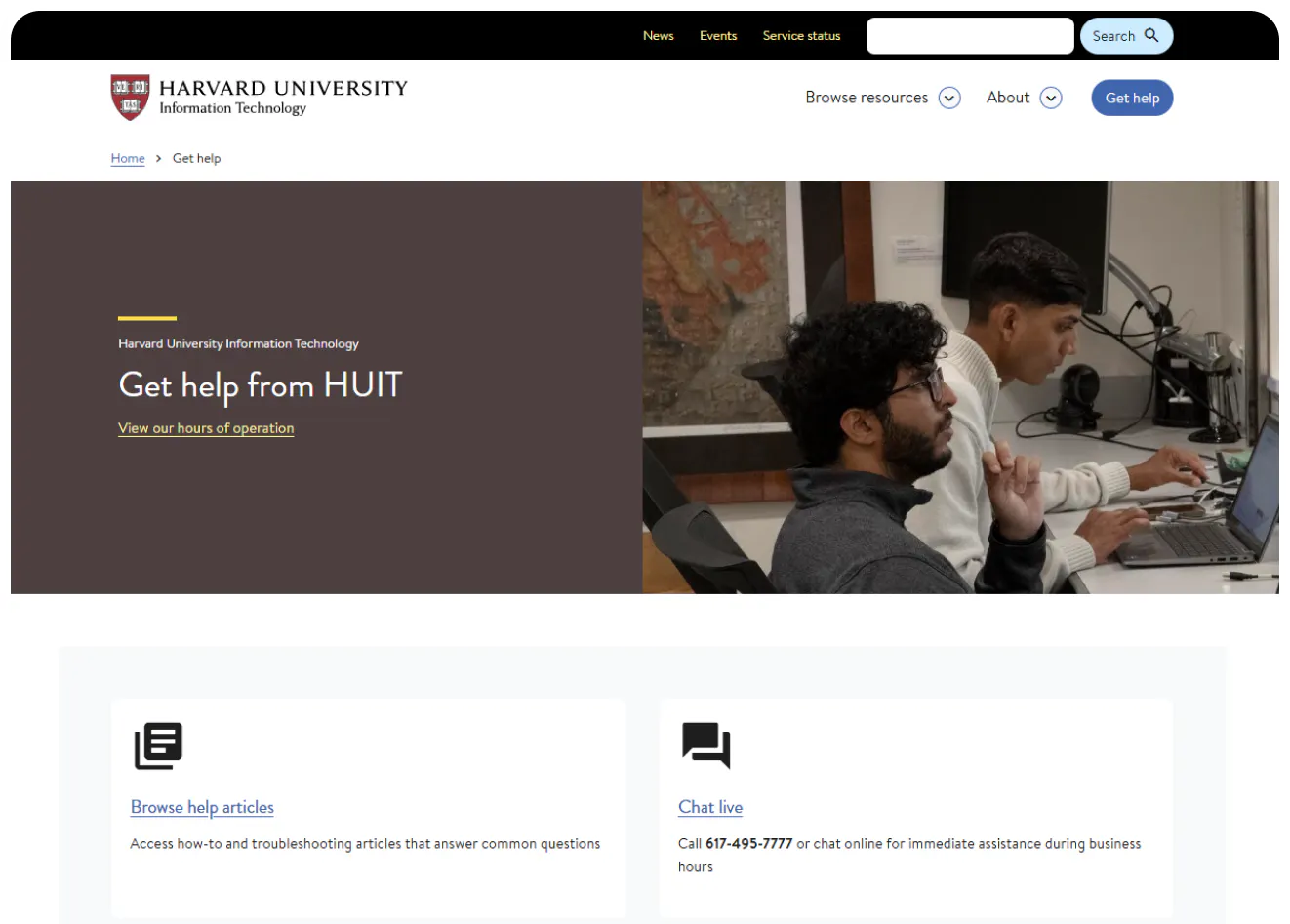The image size is (1290, 924).
Task: Click the Browse help articles document icon
Action: (158, 745)
